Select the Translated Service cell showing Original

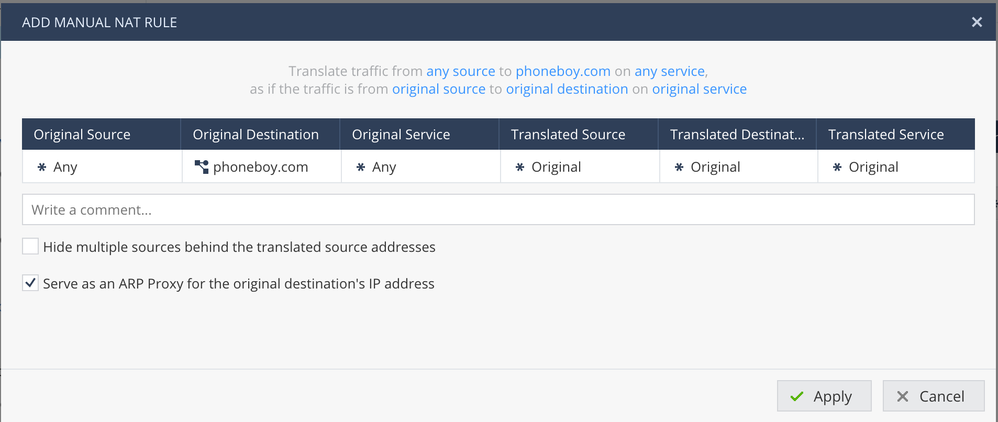pyautogui.click(x=896, y=167)
